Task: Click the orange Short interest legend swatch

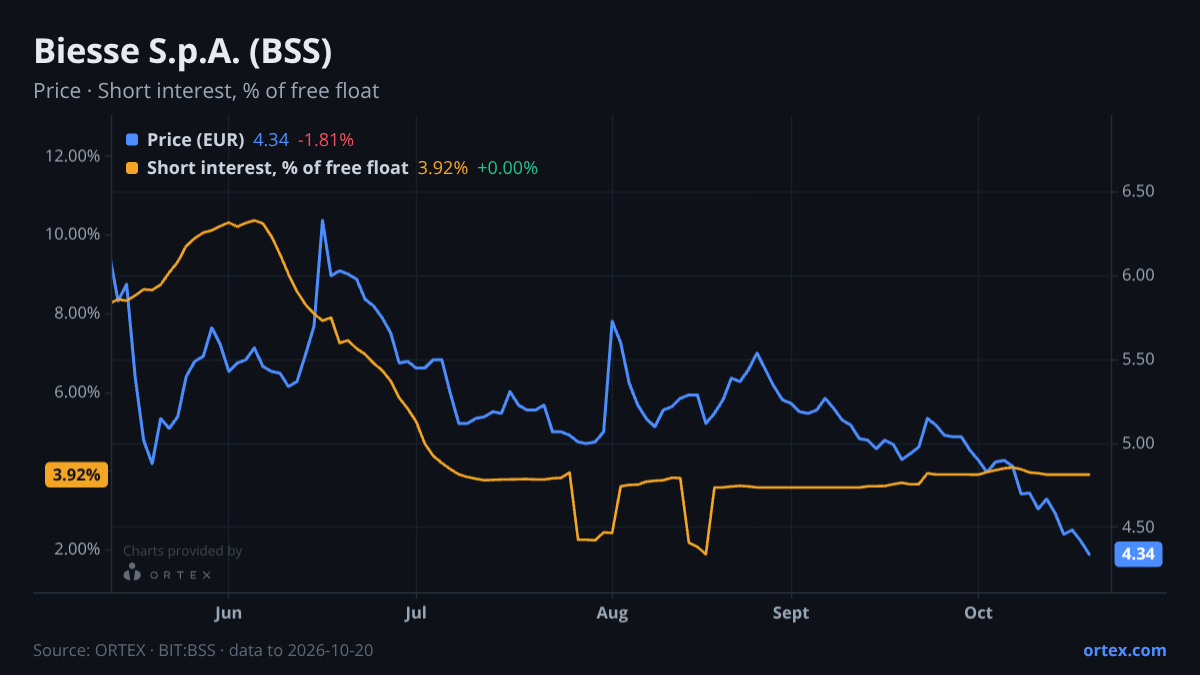Action: [x=132, y=168]
